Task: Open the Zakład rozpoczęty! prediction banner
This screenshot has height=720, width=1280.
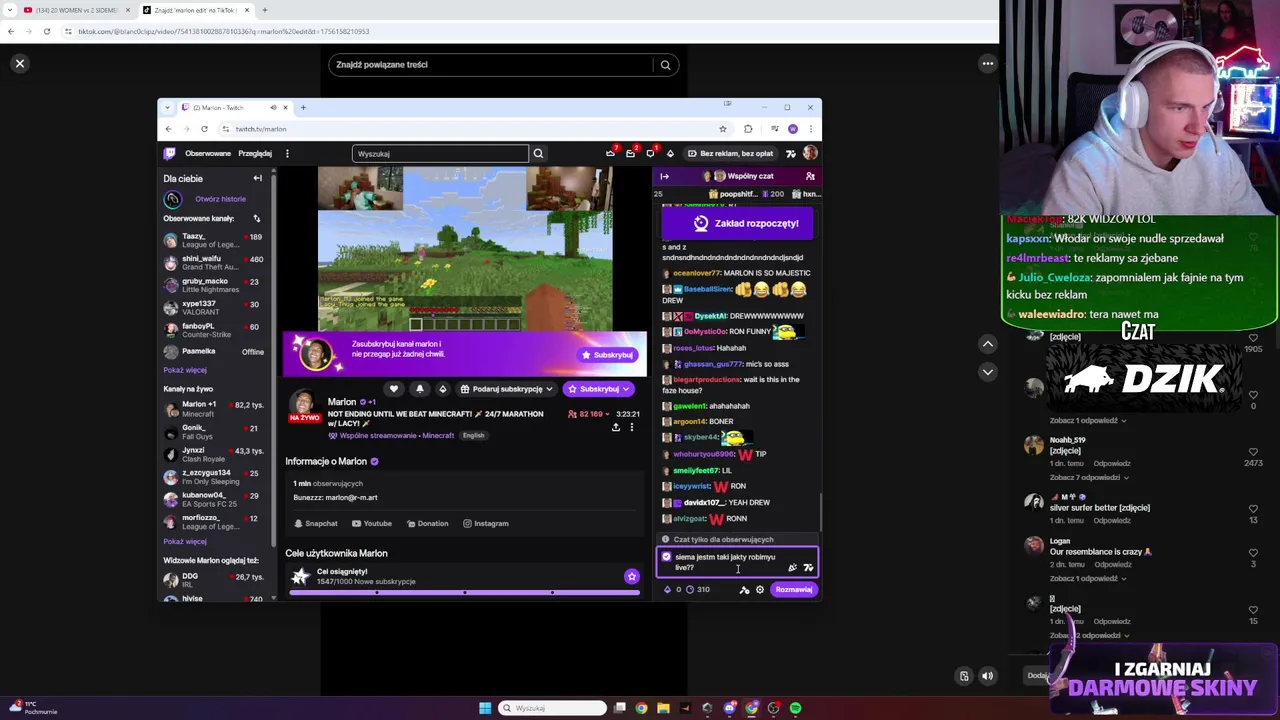Action: point(739,224)
